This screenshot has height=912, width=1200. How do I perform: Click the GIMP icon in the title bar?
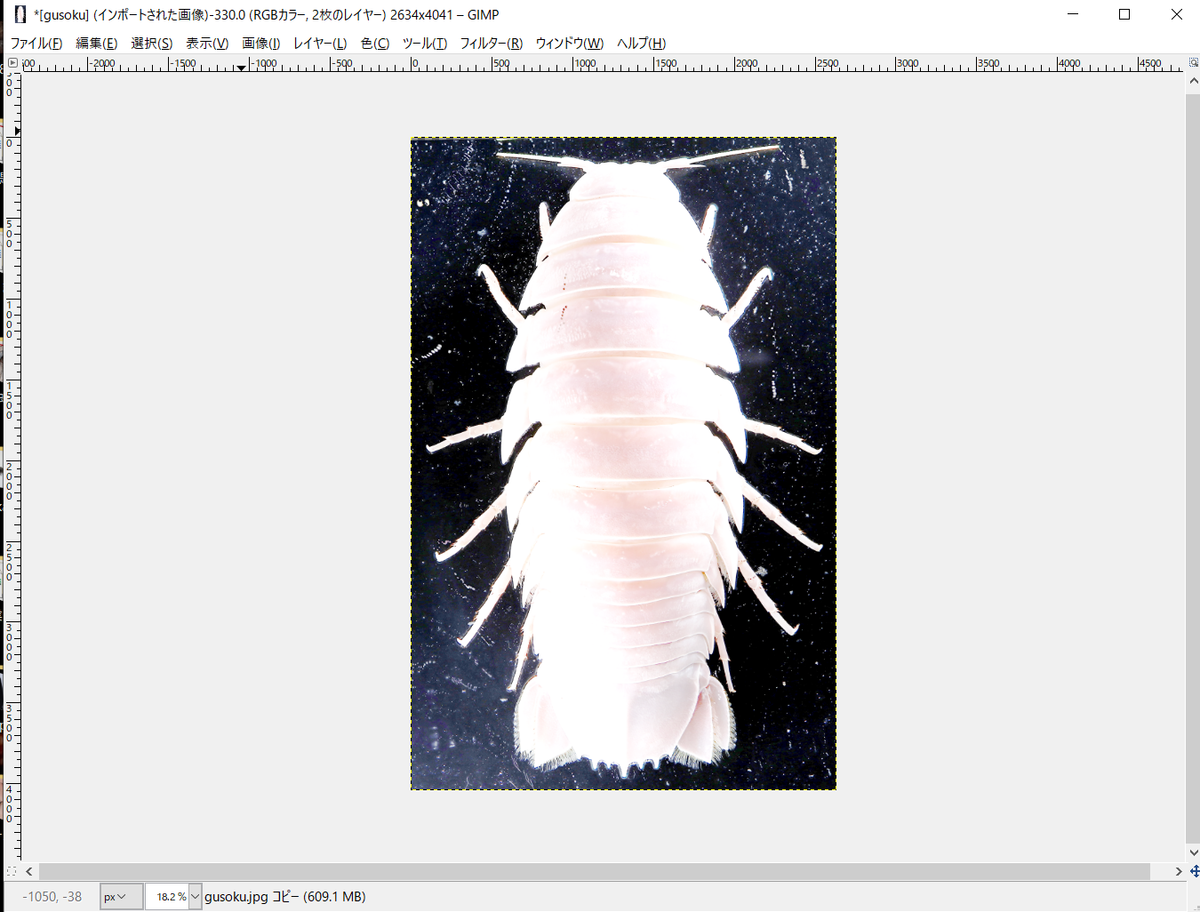click(20, 15)
